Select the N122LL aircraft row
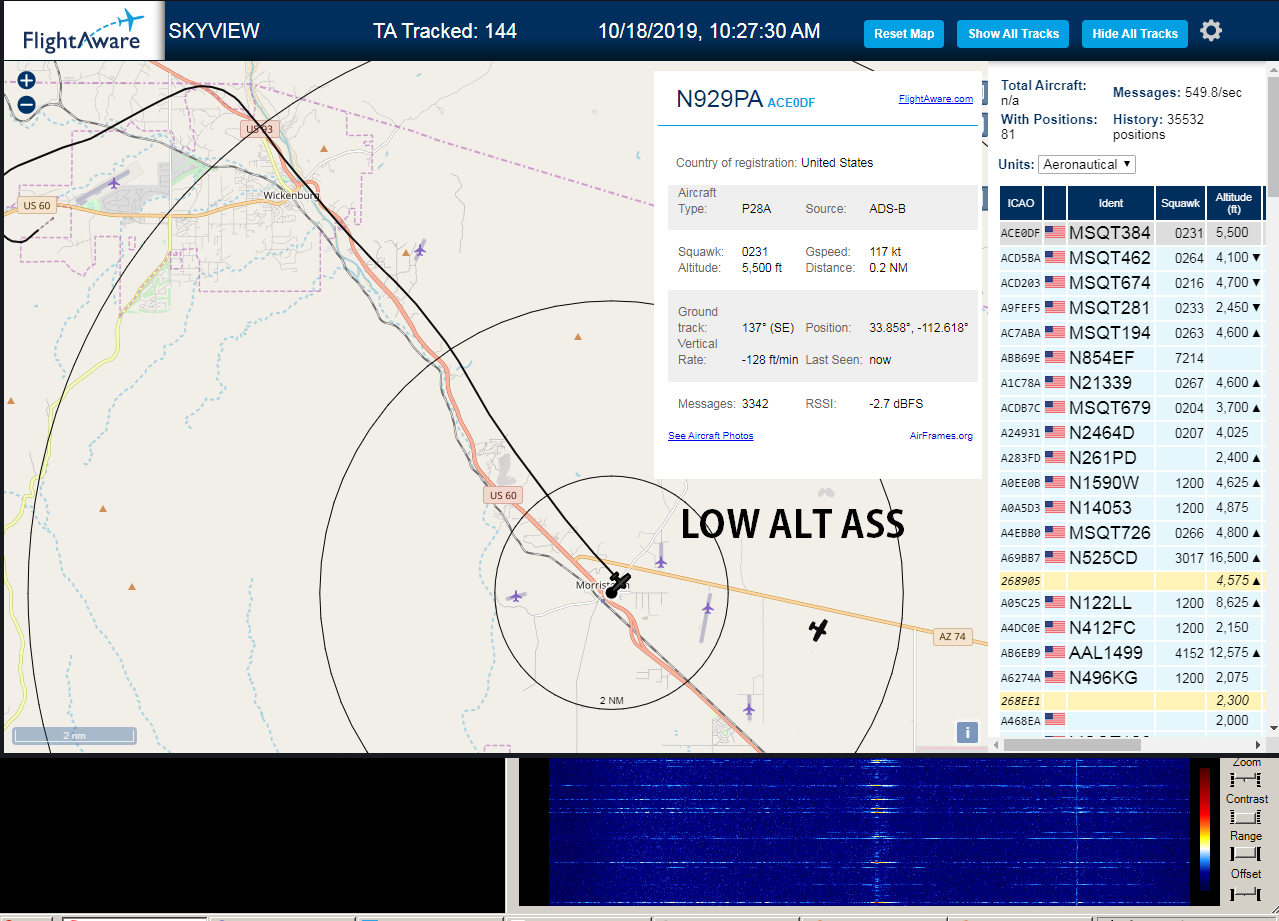This screenshot has width=1279, height=921. coord(1131,603)
